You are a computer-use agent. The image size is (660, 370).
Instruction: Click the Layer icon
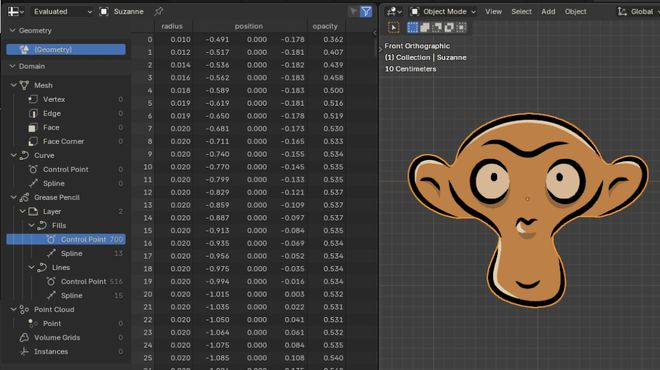pos(33,211)
